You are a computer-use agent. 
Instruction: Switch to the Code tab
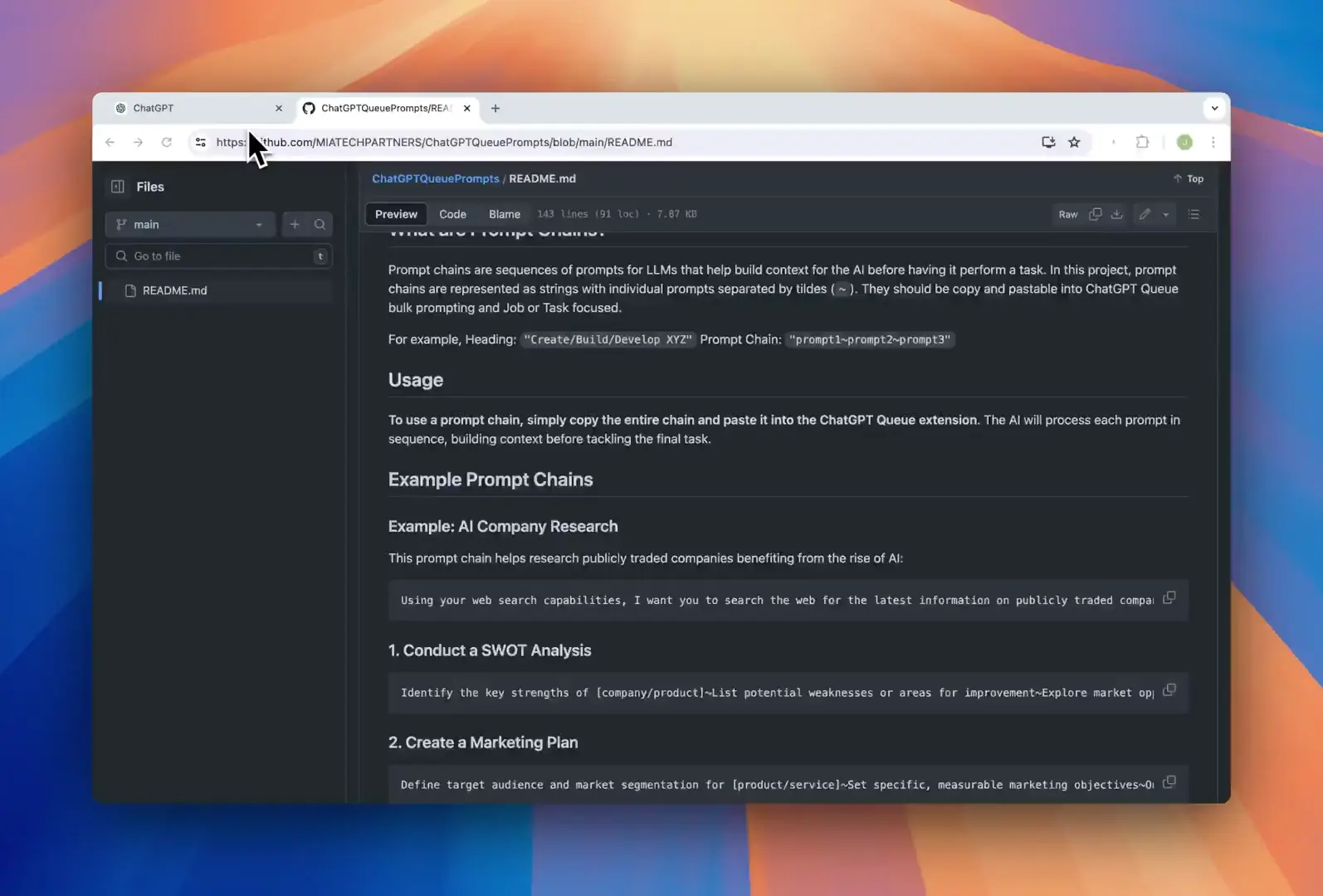452,214
